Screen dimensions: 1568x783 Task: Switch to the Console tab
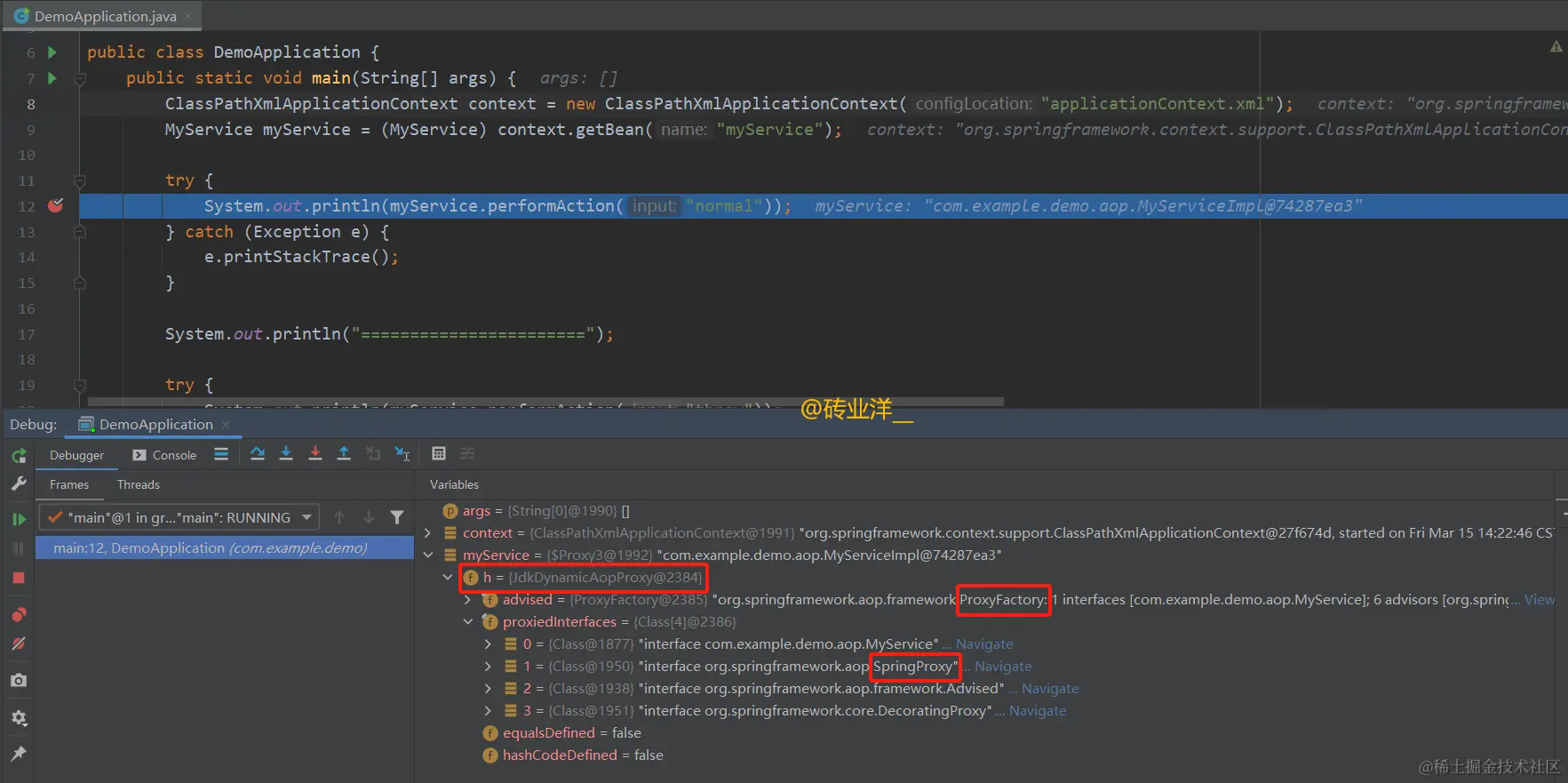(x=164, y=455)
